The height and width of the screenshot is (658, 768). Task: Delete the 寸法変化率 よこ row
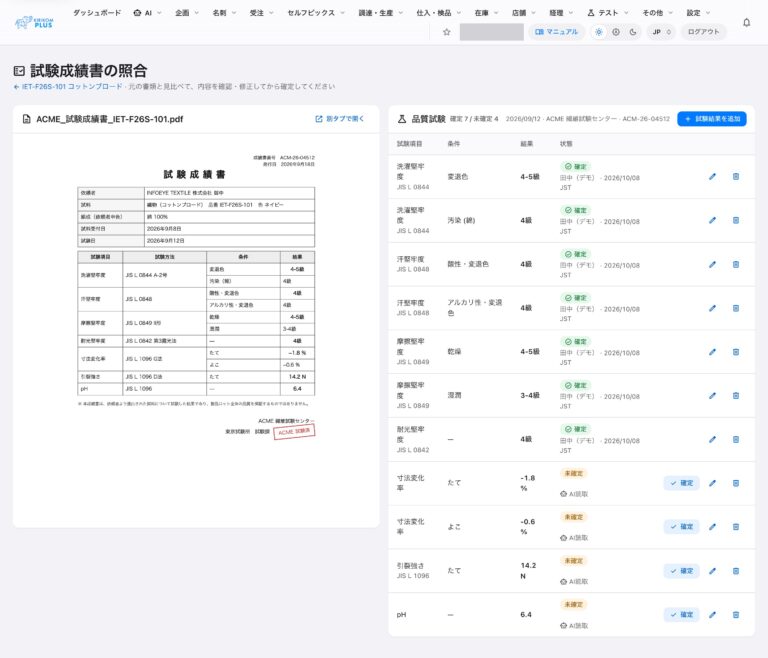[736, 527]
